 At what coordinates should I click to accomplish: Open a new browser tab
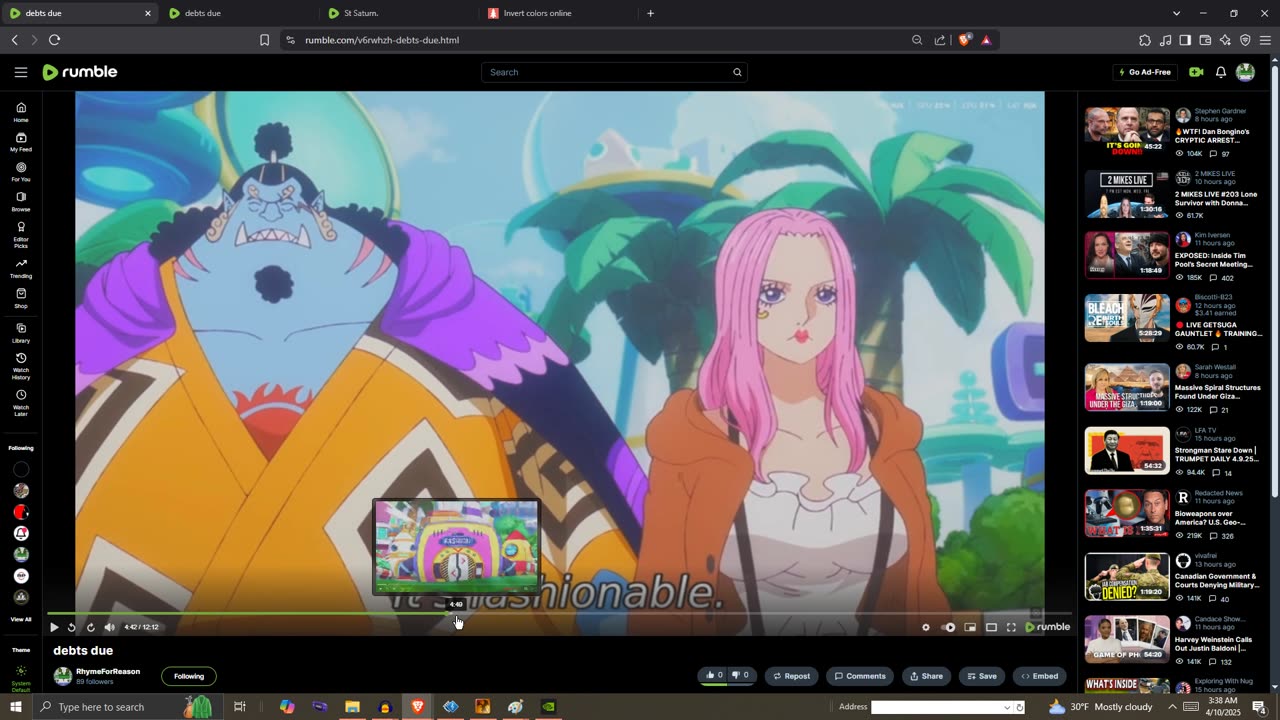pyautogui.click(x=650, y=13)
